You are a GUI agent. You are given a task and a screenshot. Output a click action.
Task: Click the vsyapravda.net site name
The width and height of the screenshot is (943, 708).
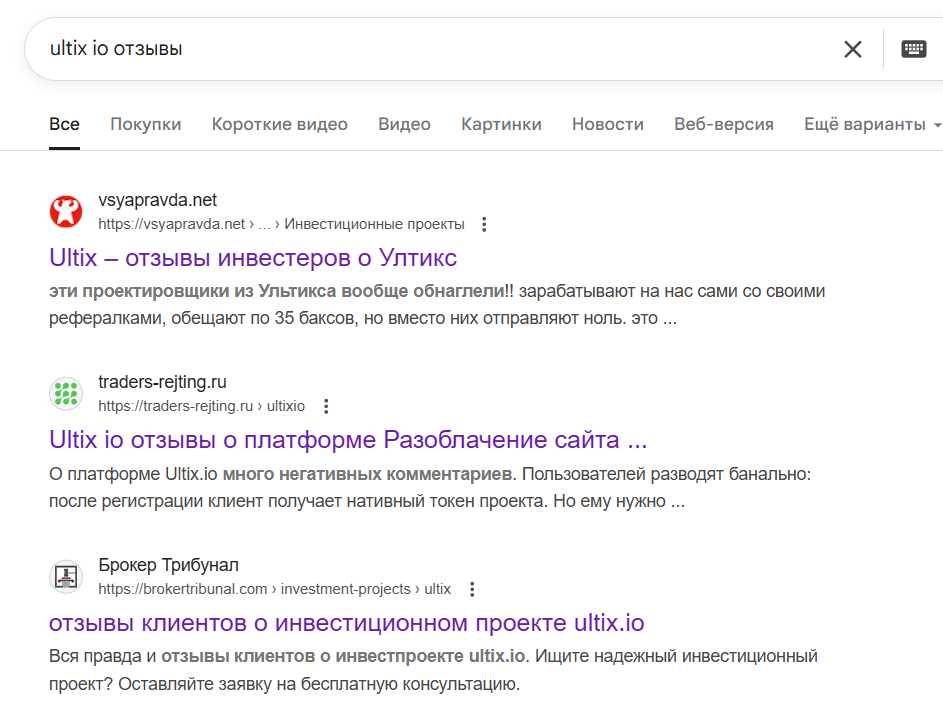pos(158,200)
